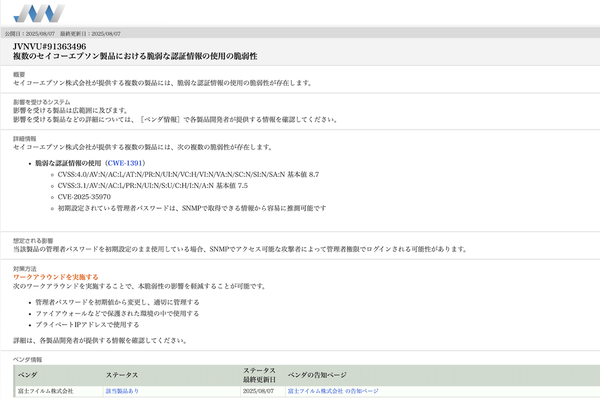Click the ファイアウォール bullet item
Viewport: 600px width, 400px height.
[117, 313]
